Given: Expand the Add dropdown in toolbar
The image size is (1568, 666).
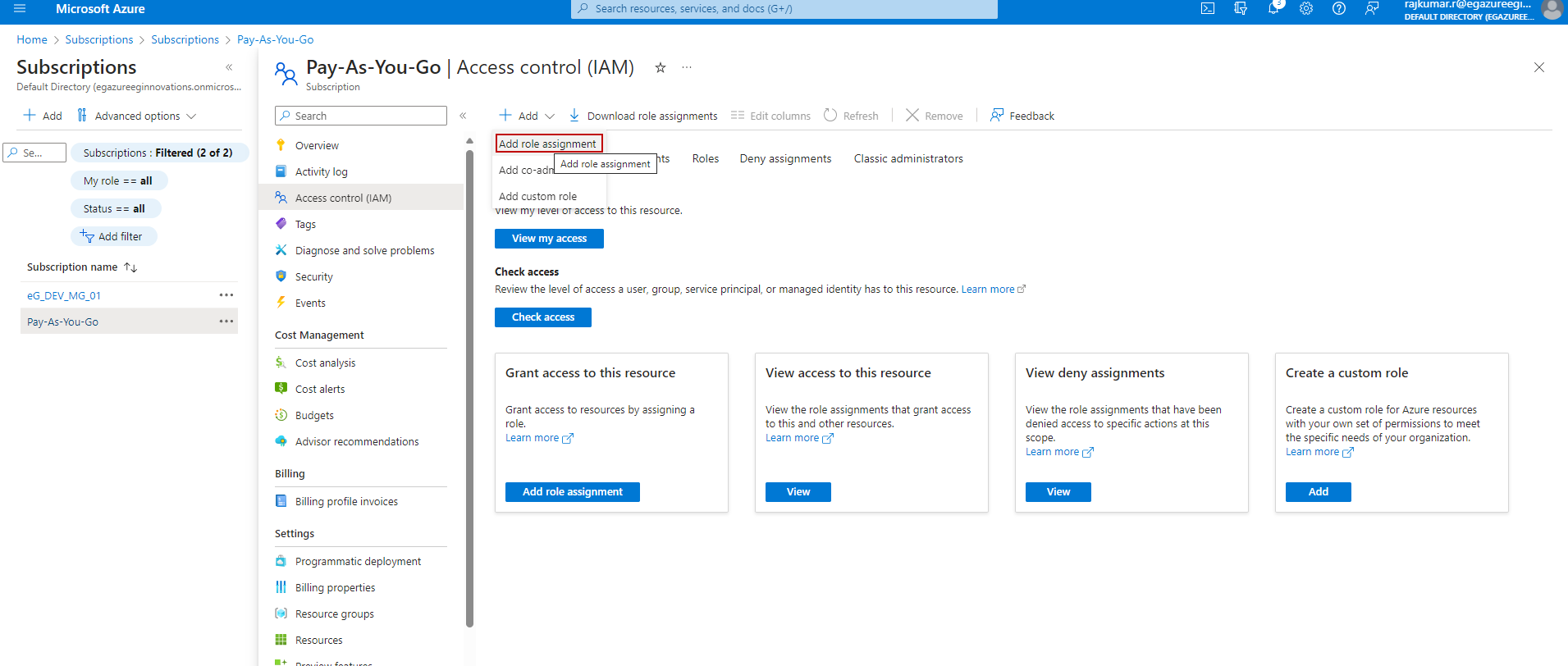Looking at the screenshot, I should point(527,116).
